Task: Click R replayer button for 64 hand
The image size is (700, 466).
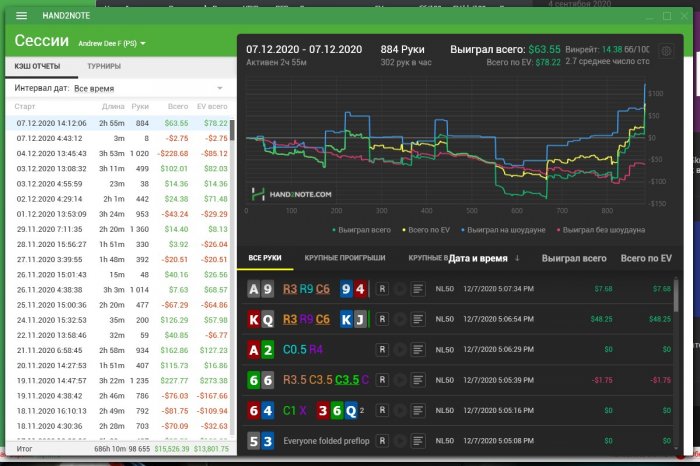Action: click(x=382, y=410)
